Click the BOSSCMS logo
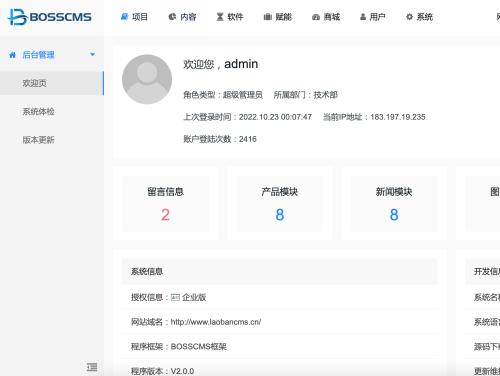Image resolution: width=500 pixels, height=376 pixels. pyautogui.click(x=49, y=17)
